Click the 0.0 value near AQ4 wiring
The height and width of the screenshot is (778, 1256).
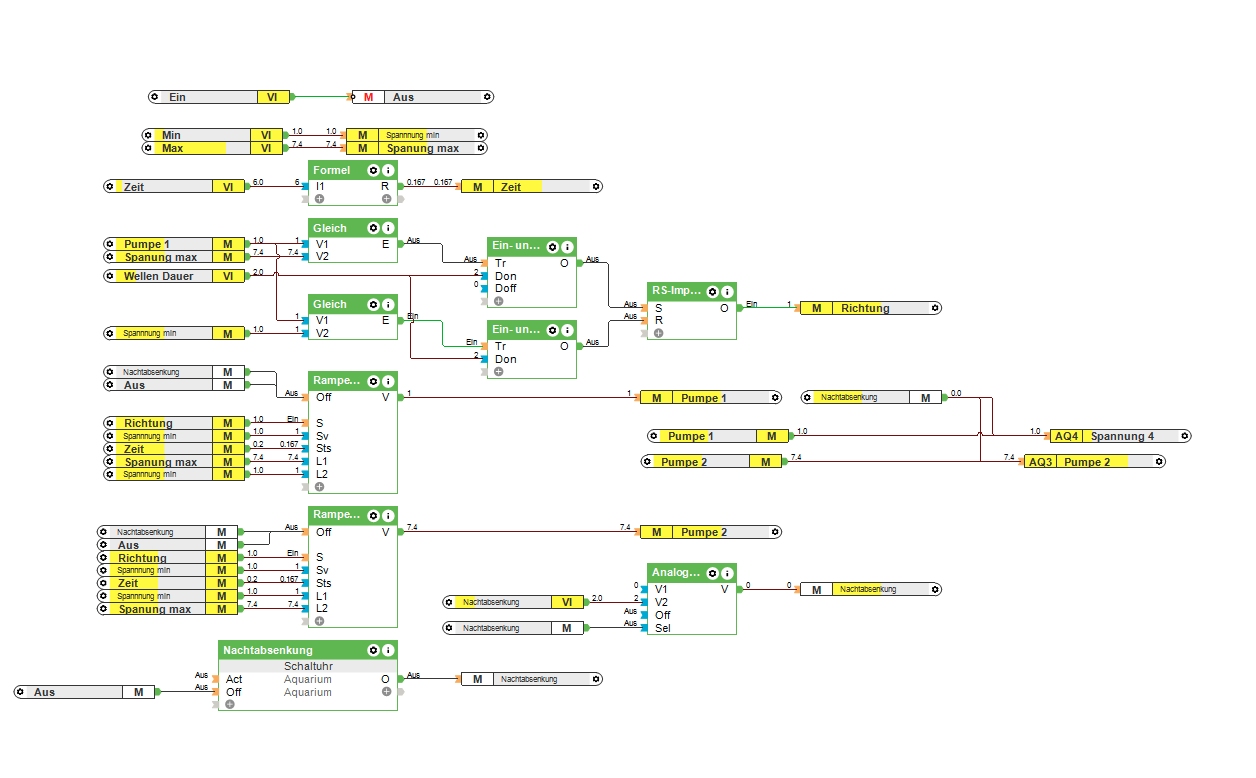pos(955,393)
